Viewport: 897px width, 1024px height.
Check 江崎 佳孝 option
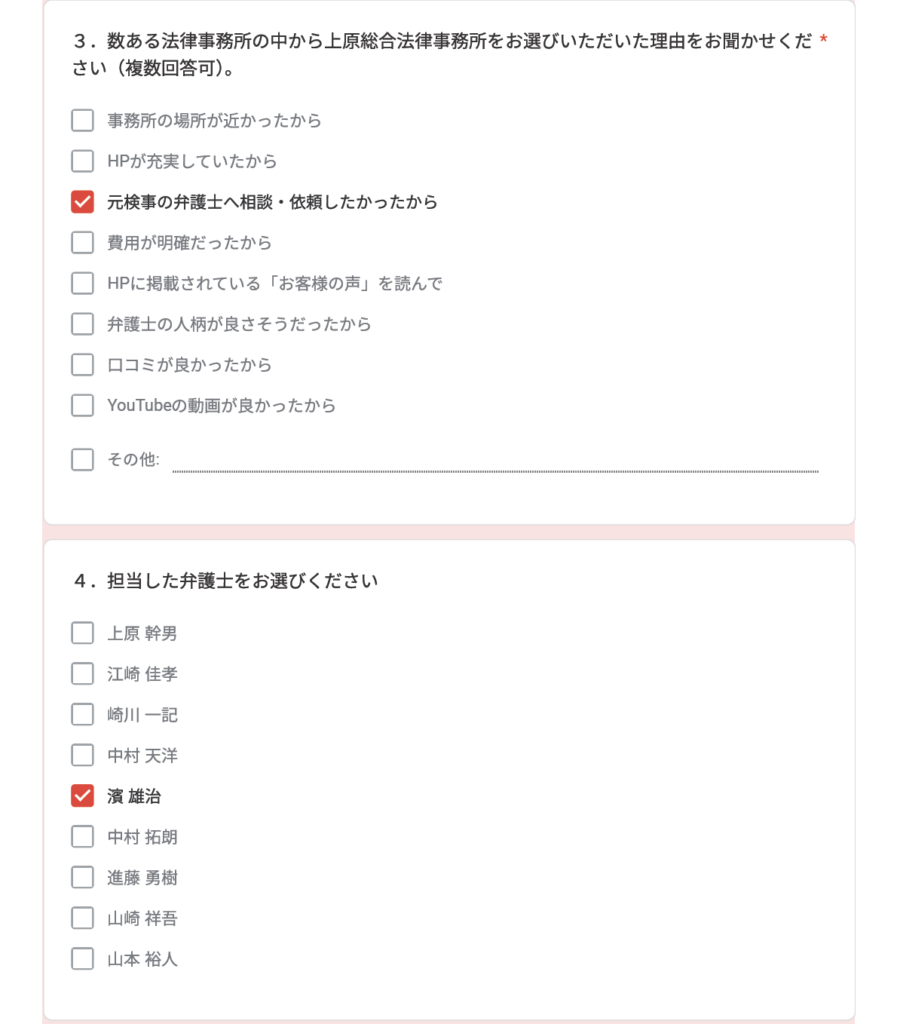[x=82, y=673]
